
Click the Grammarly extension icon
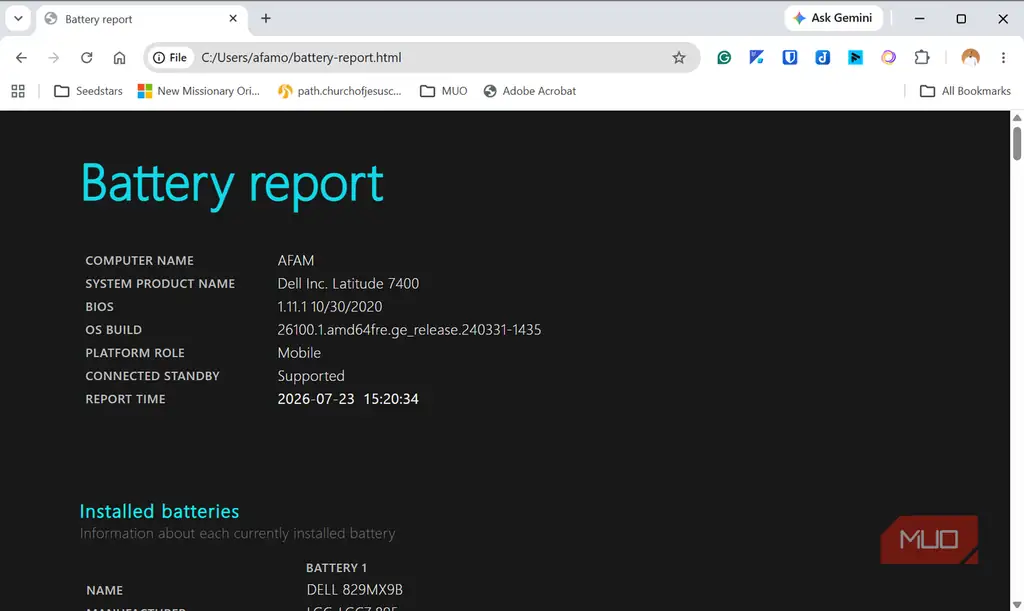724,57
